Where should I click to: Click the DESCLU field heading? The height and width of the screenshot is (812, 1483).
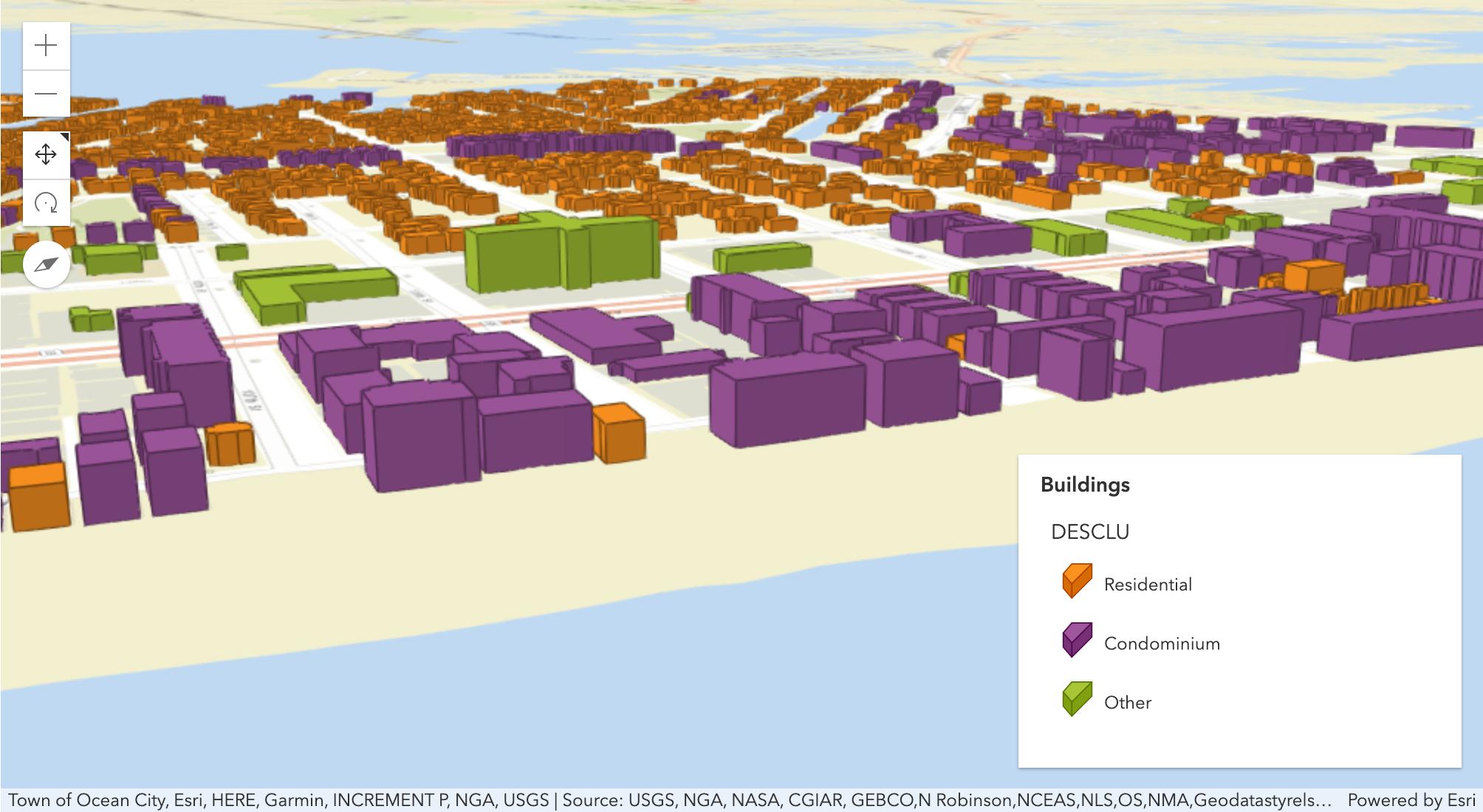pyautogui.click(x=1090, y=532)
